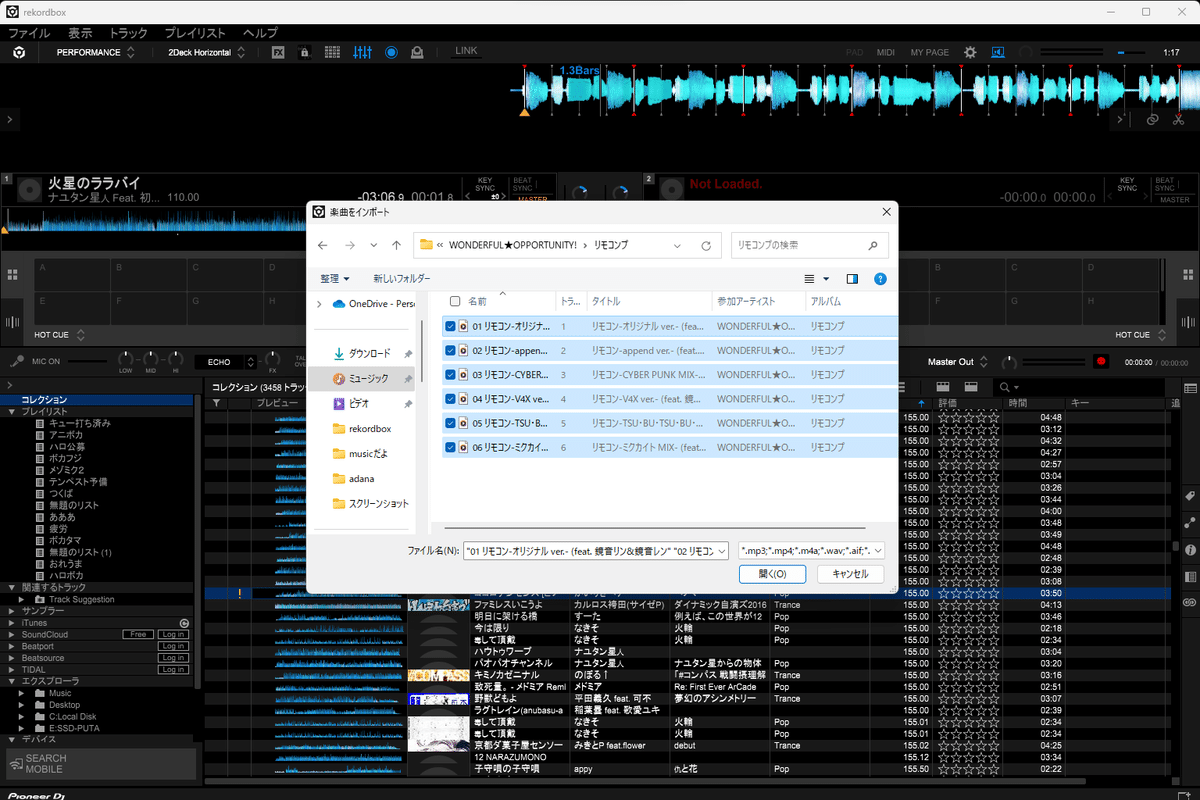Uncheck the '05 リモコン-TSU・BU' file checkbox
The width and height of the screenshot is (1200, 800).
(451, 423)
